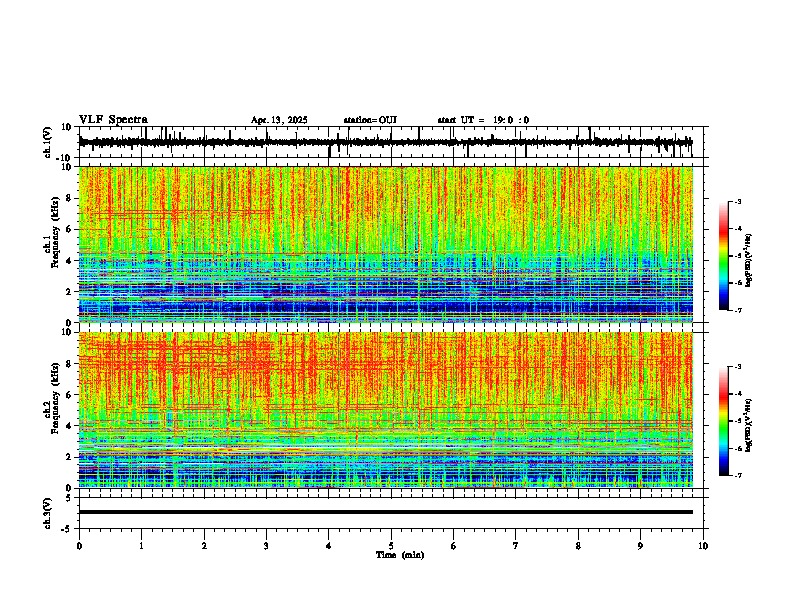Click the "start UT = 19:0 :0" text
The height and width of the screenshot is (612, 792).
pyautogui.click(x=483, y=120)
